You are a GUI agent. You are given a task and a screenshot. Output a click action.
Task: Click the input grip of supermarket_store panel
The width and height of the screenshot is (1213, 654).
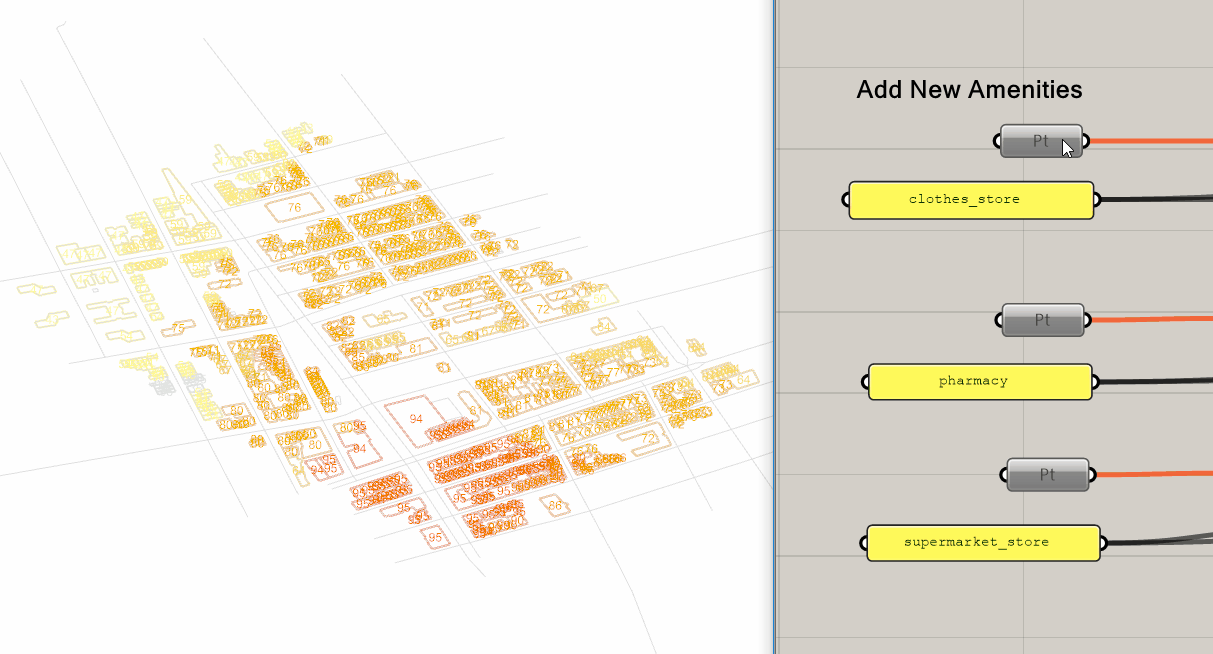click(x=864, y=543)
